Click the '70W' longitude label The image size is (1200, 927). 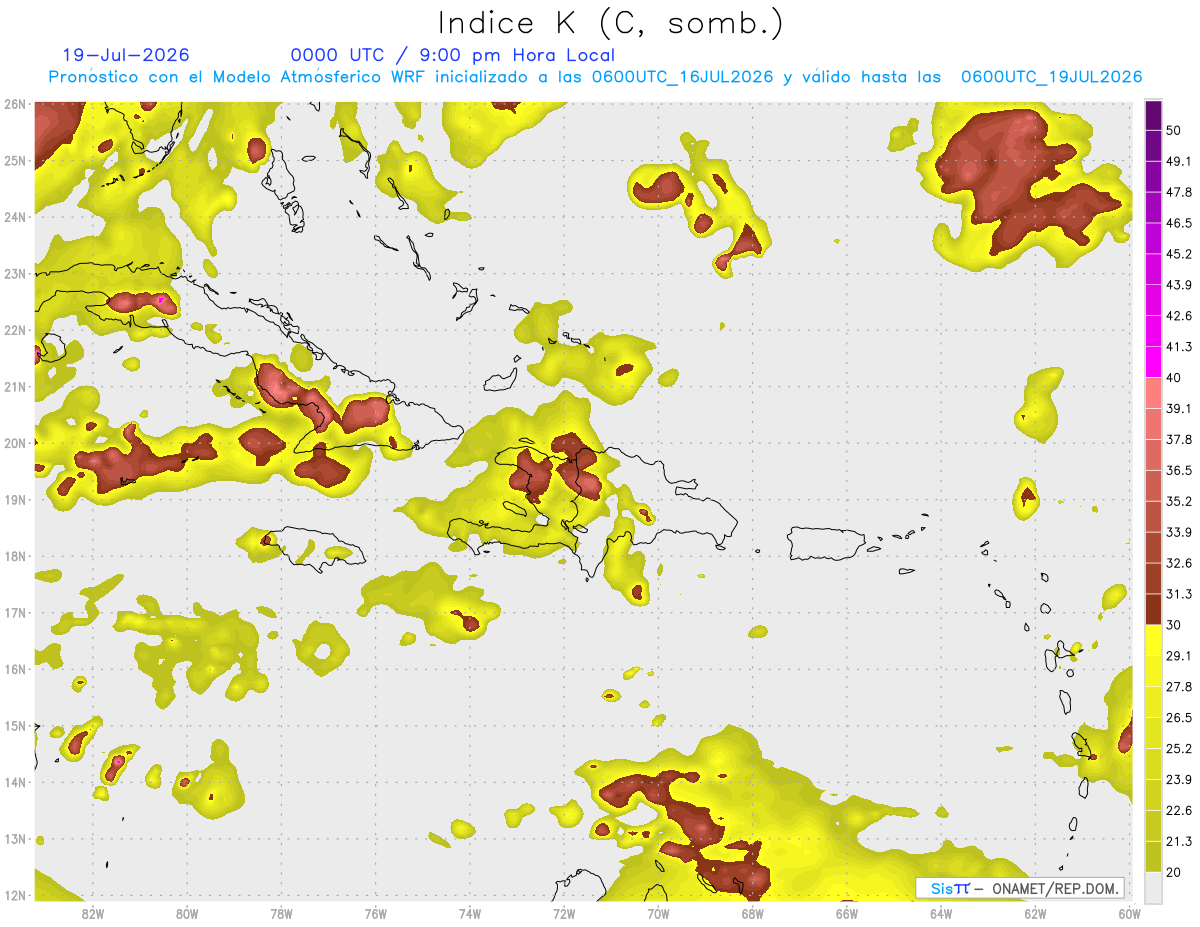point(658,913)
